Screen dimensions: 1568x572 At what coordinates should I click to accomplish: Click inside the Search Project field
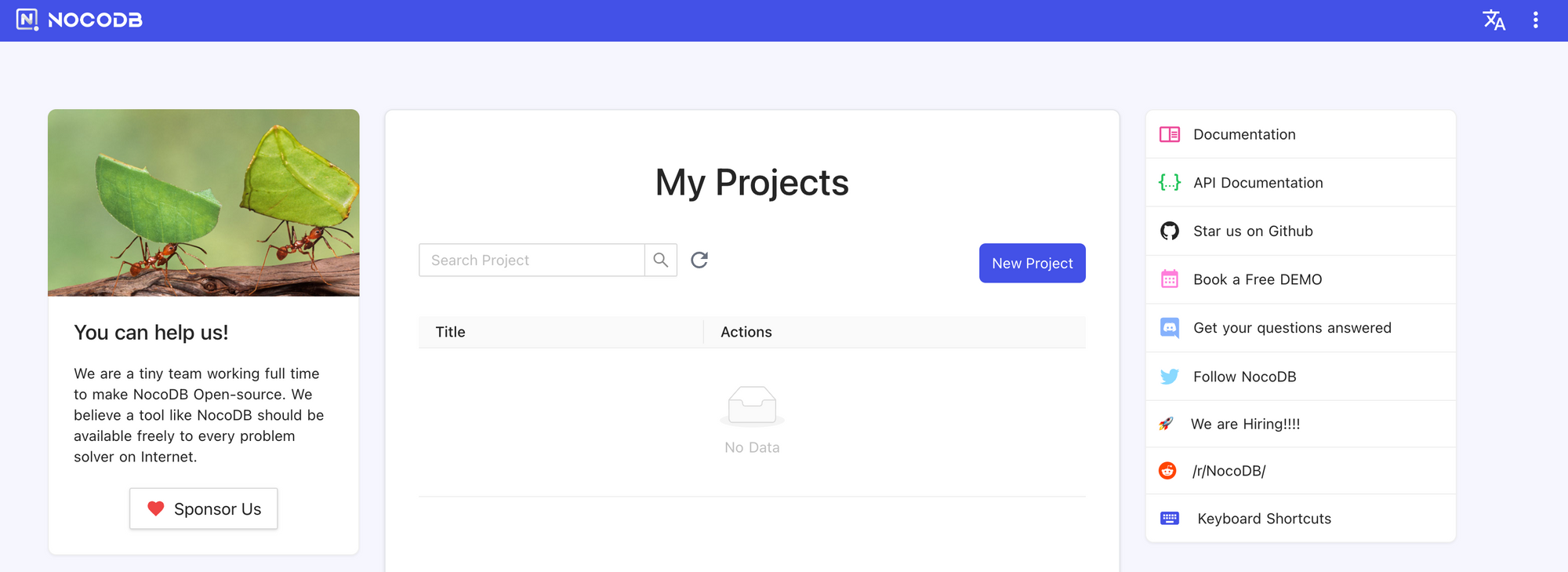tap(533, 260)
